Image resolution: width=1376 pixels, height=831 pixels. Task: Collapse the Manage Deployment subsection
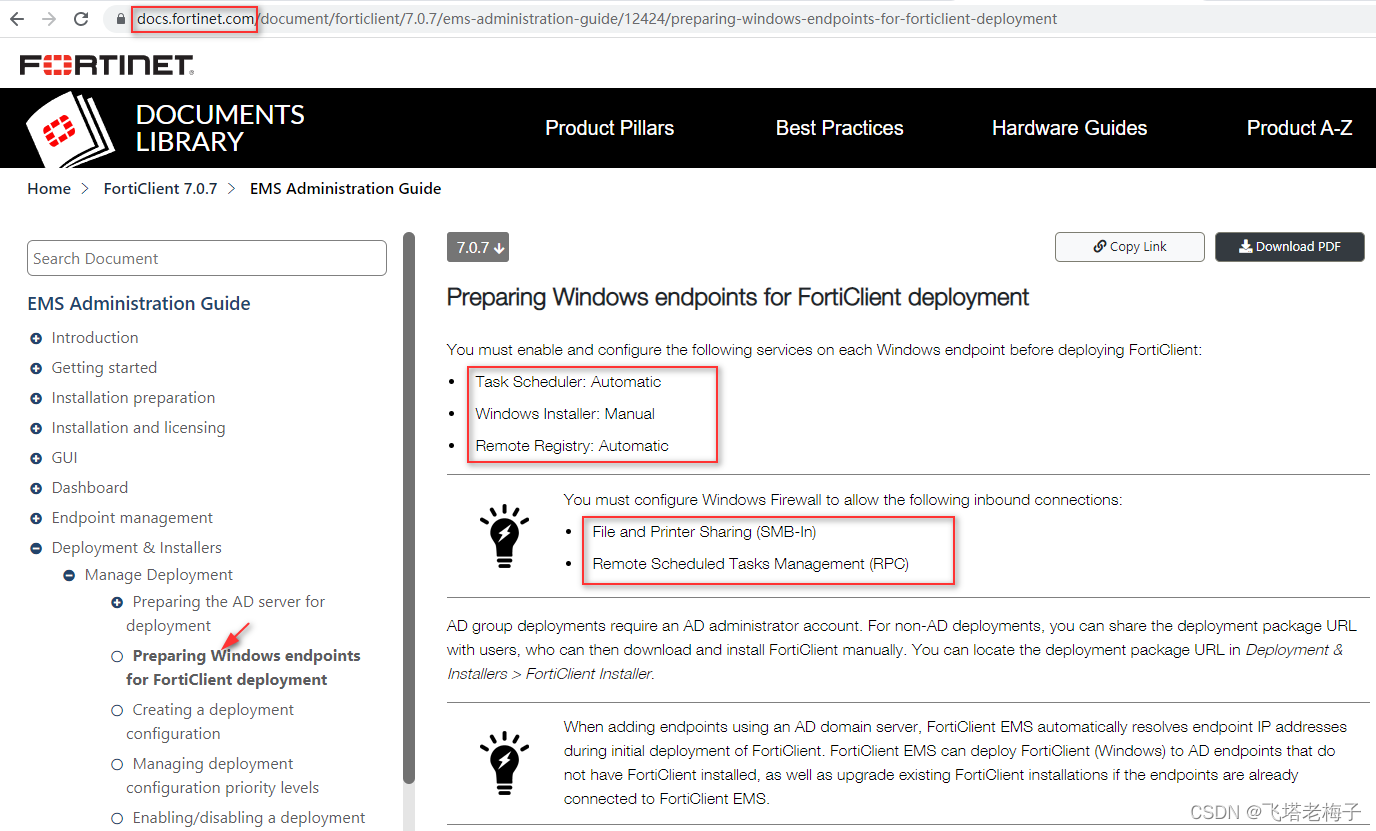click(69, 575)
